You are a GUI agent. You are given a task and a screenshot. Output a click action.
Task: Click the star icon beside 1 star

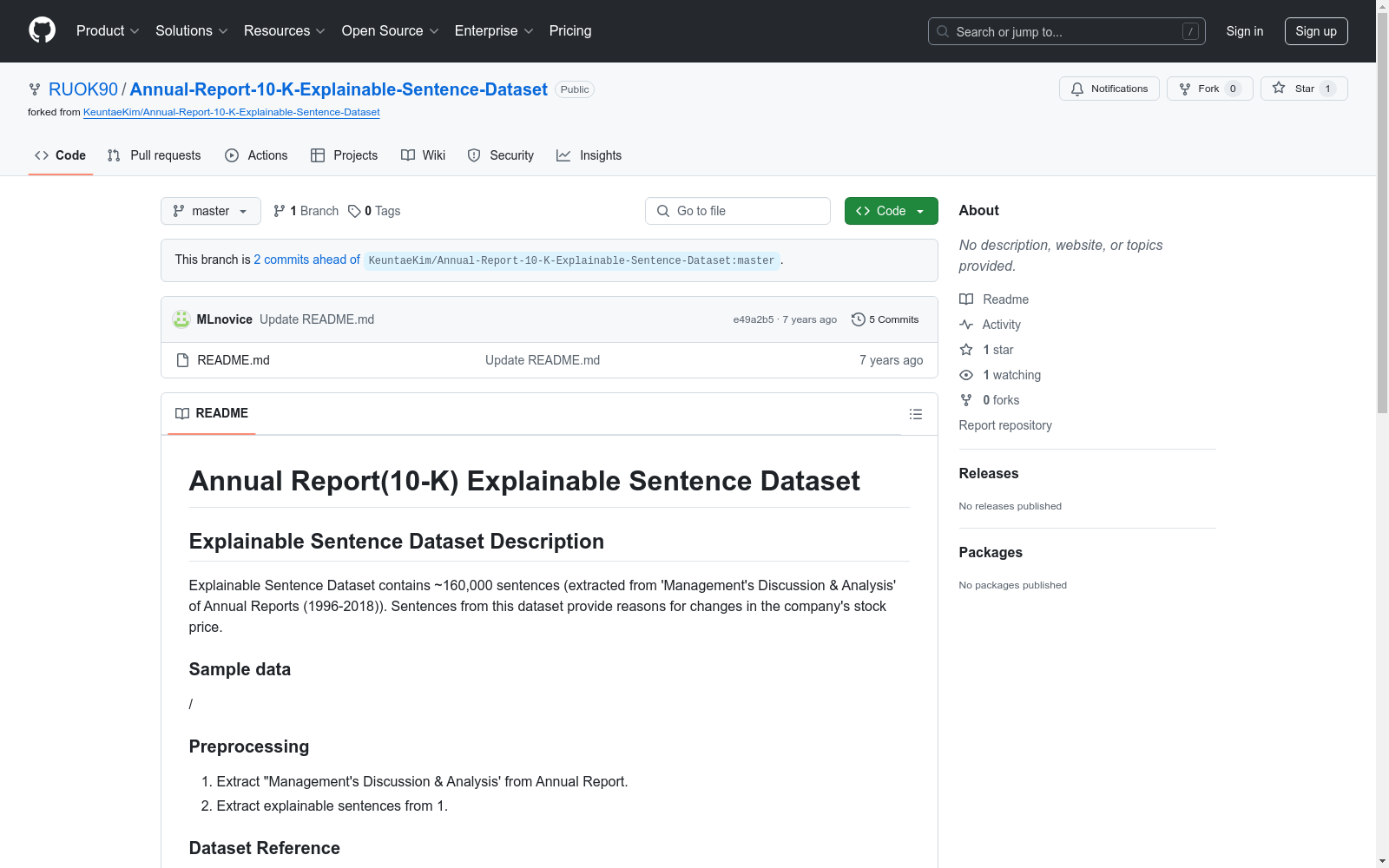point(966,350)
